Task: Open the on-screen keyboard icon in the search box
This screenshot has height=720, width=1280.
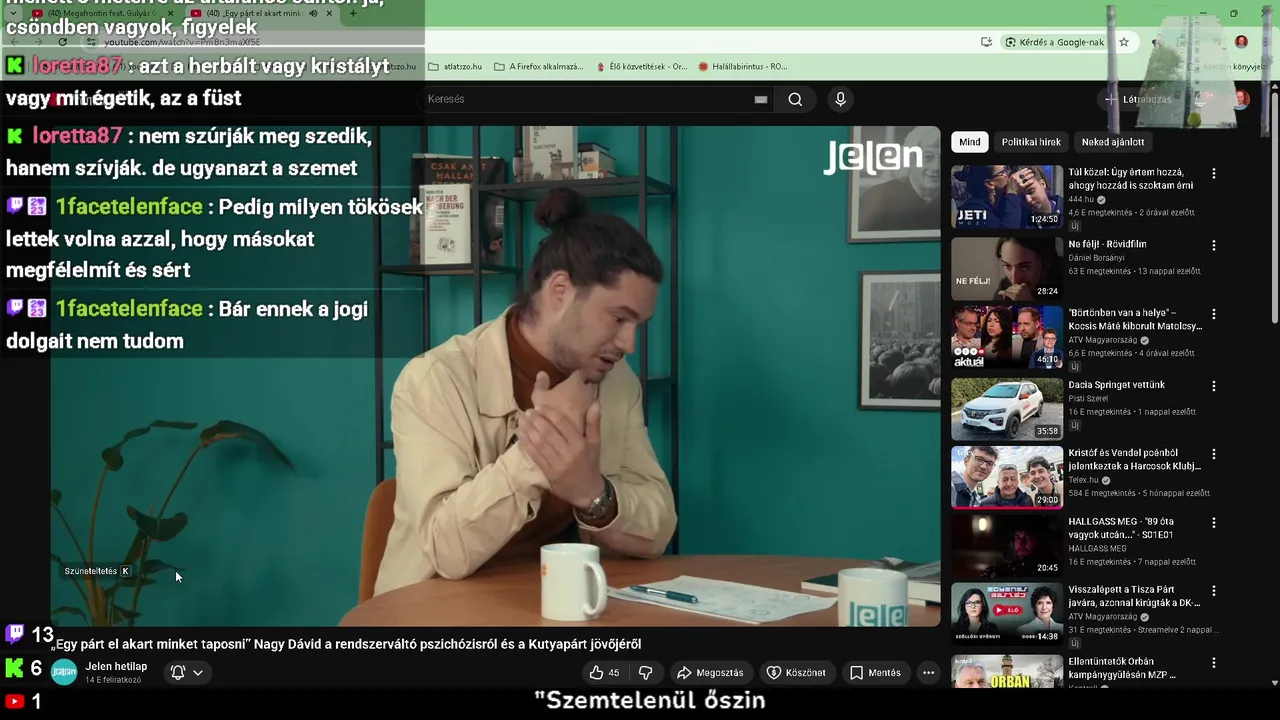Action: click(x=761, y=99)
